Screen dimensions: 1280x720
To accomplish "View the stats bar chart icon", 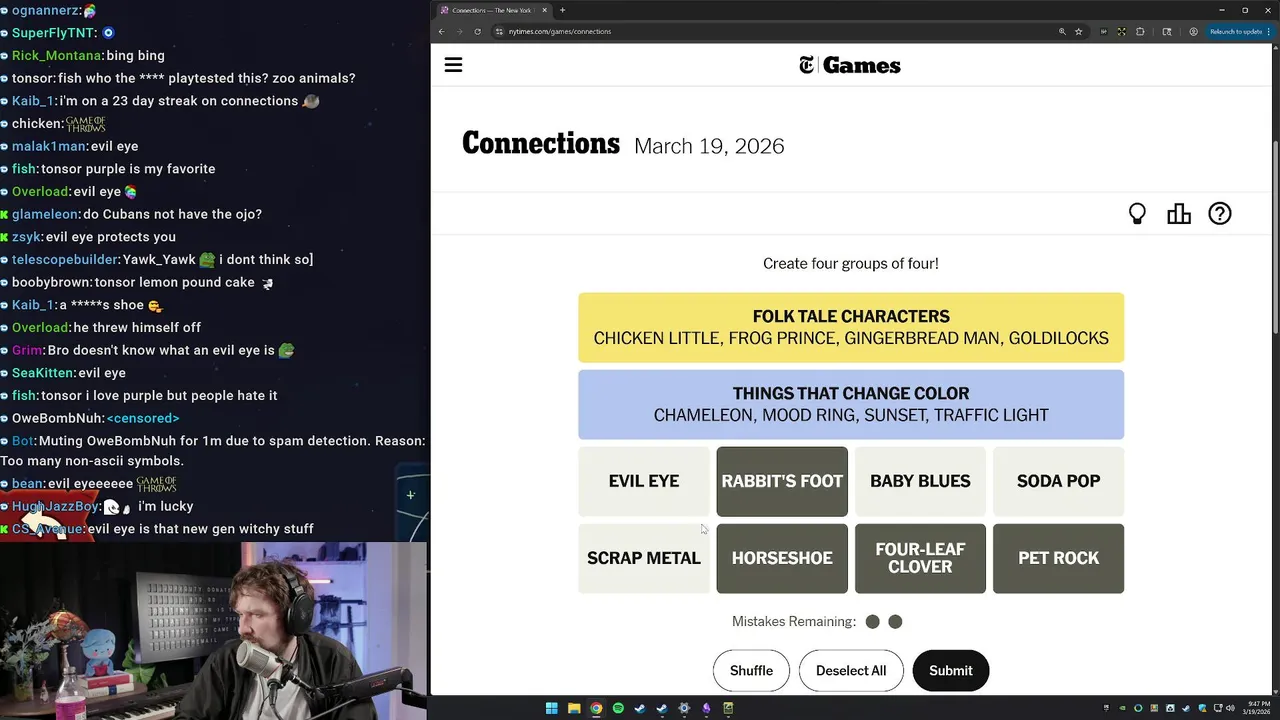I will pos(1179,214).
